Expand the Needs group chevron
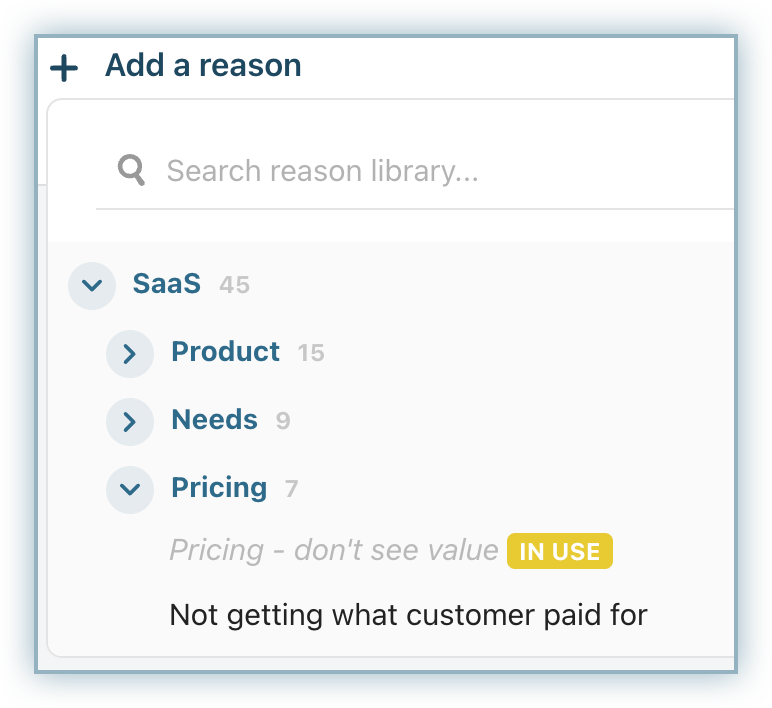772x708 pixels. click(130, 421)
